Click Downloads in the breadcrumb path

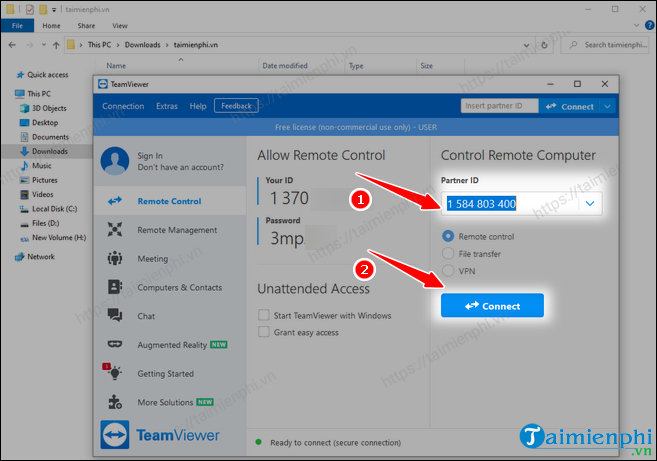point(142,44)
